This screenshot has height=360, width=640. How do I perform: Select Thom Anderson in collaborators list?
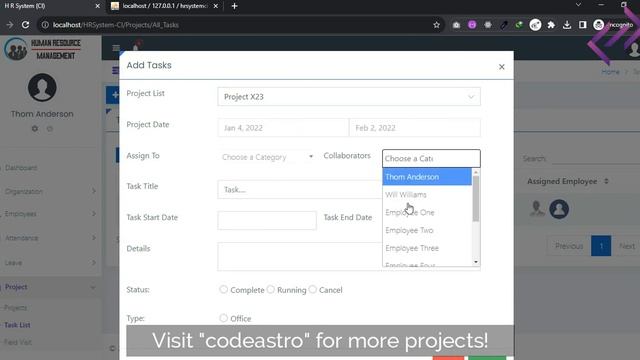click(x=427, y=177)
